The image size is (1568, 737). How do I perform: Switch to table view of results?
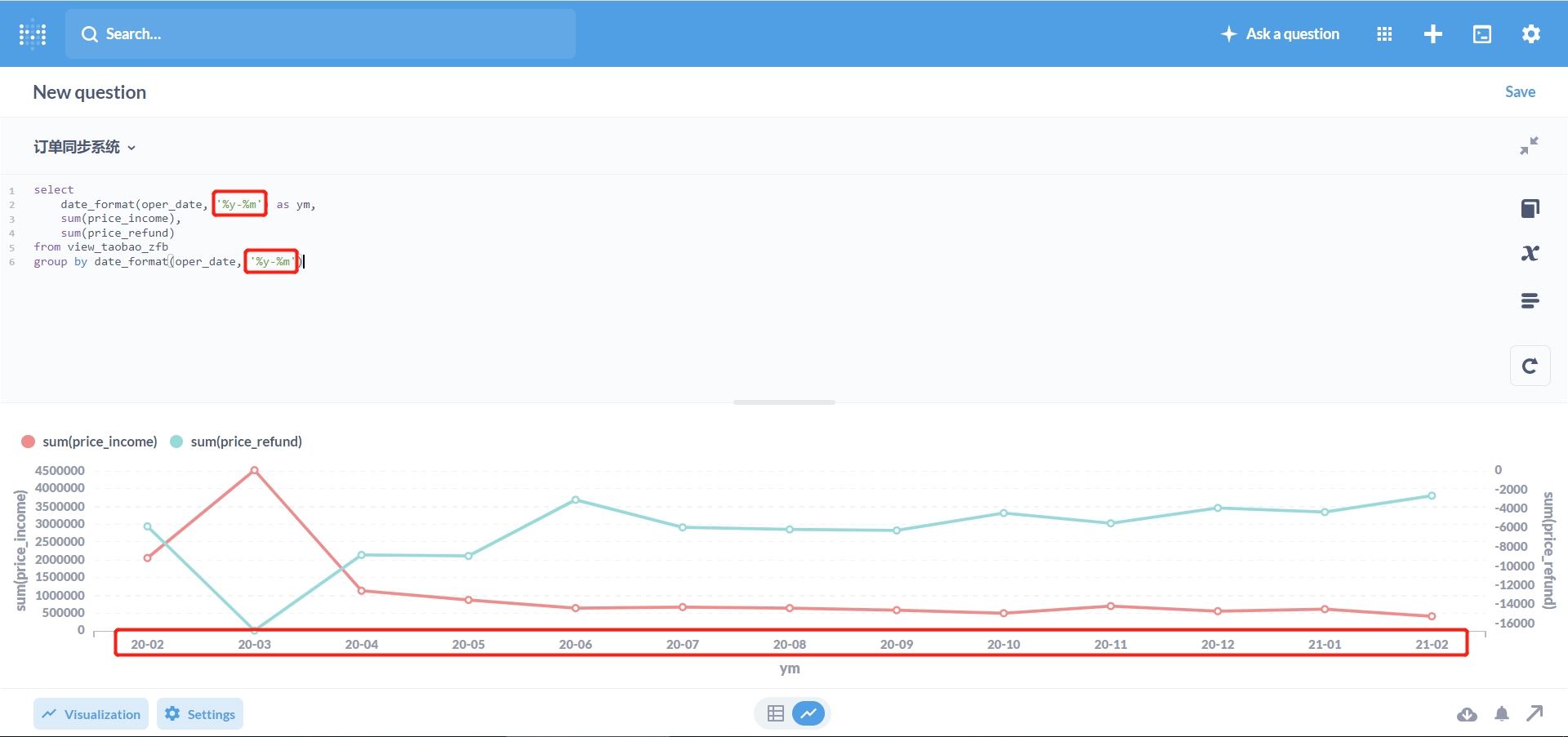(x=775, y=713)
